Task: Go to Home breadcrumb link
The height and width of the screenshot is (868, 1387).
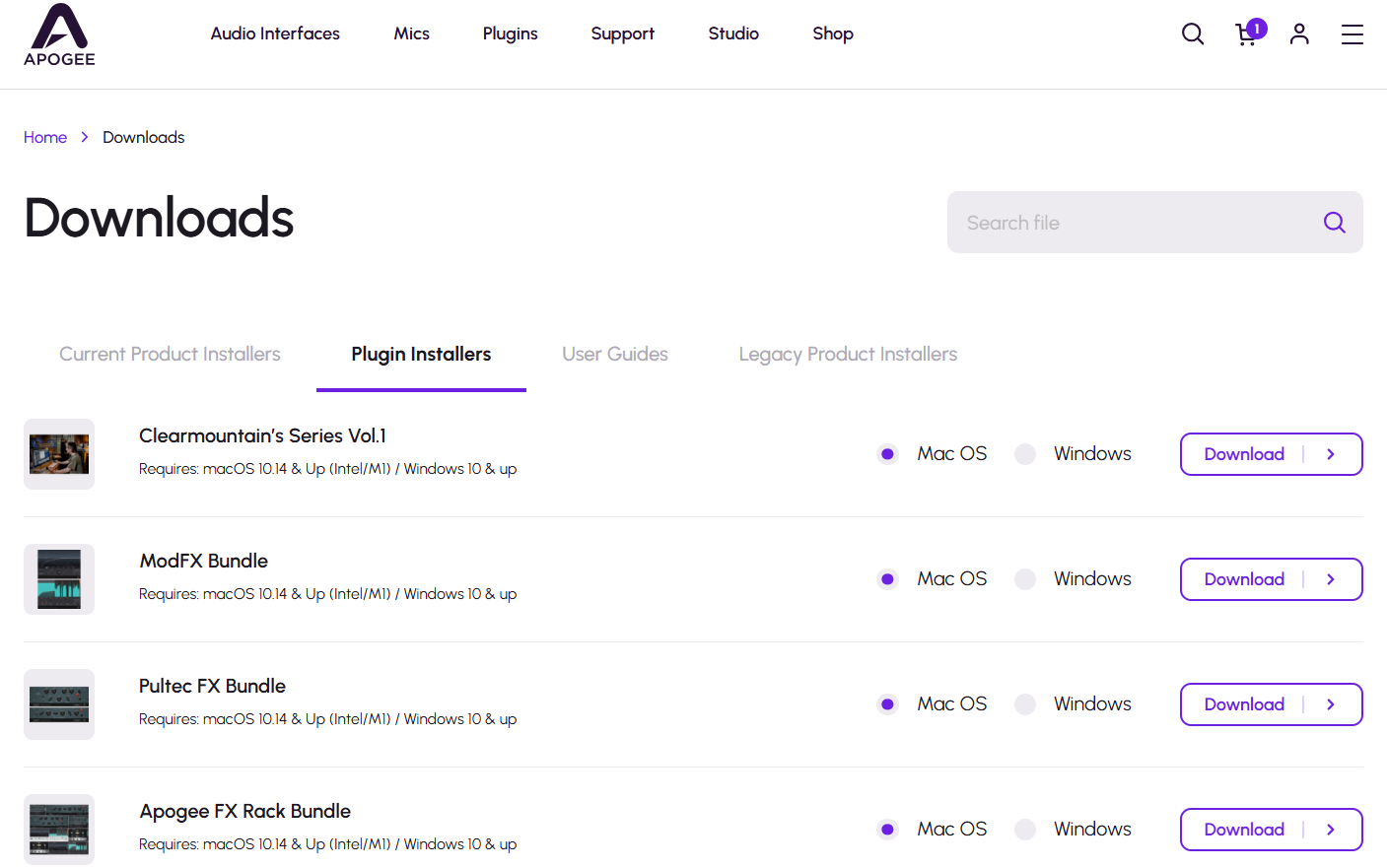Action: coord(45,137)
